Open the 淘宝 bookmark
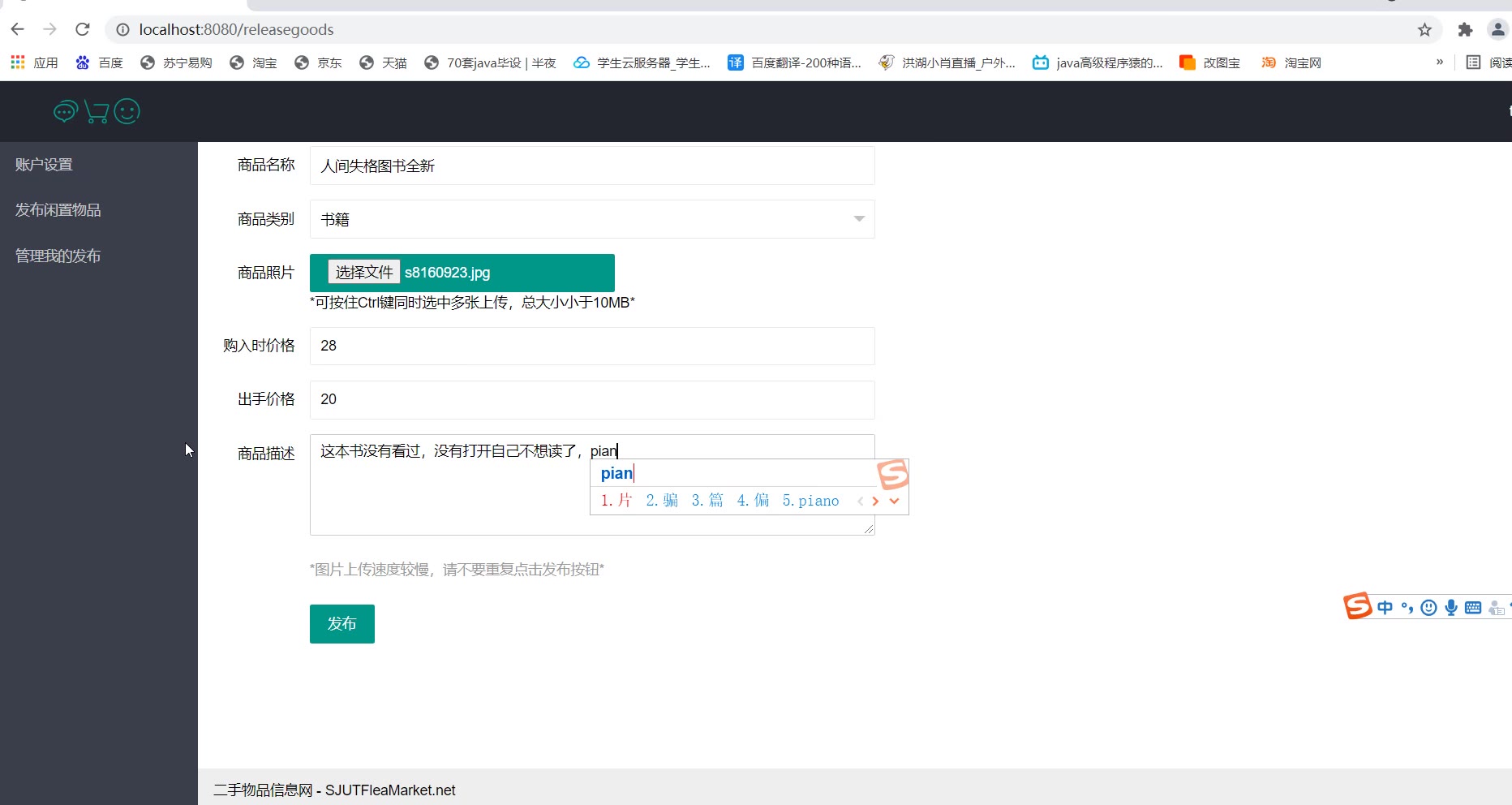Screen dimensions: 1512x805 [253, 62]
